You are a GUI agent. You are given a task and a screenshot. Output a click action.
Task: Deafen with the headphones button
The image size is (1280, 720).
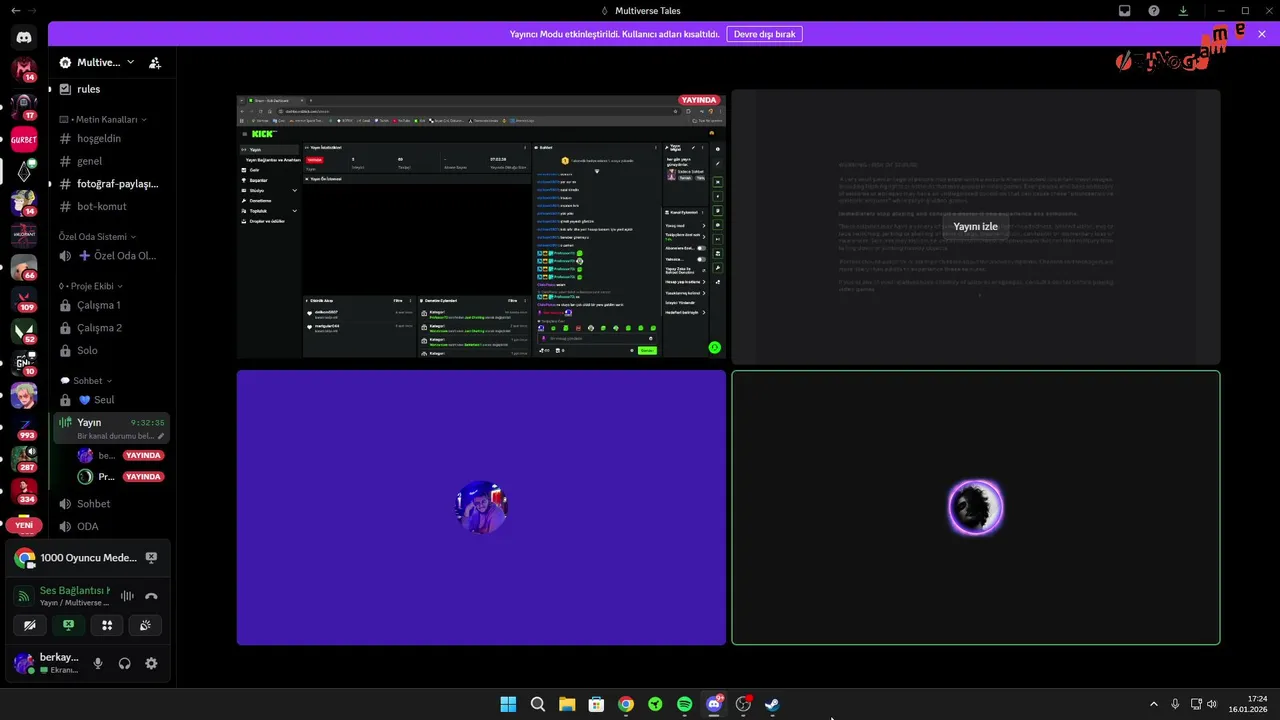point(125,663)
